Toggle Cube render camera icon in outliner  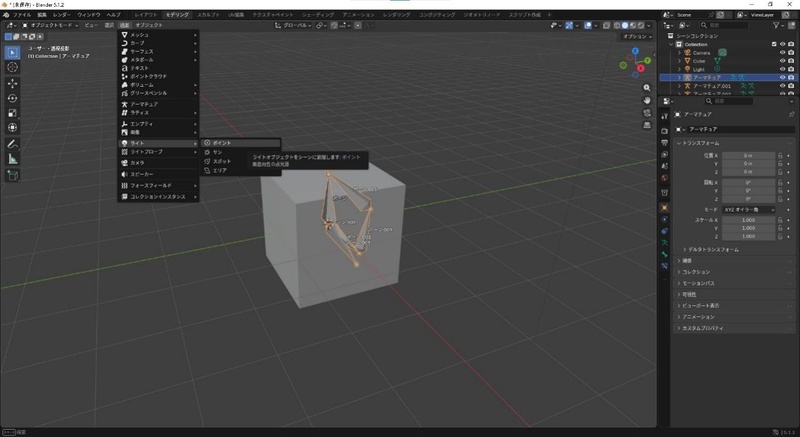791,61
